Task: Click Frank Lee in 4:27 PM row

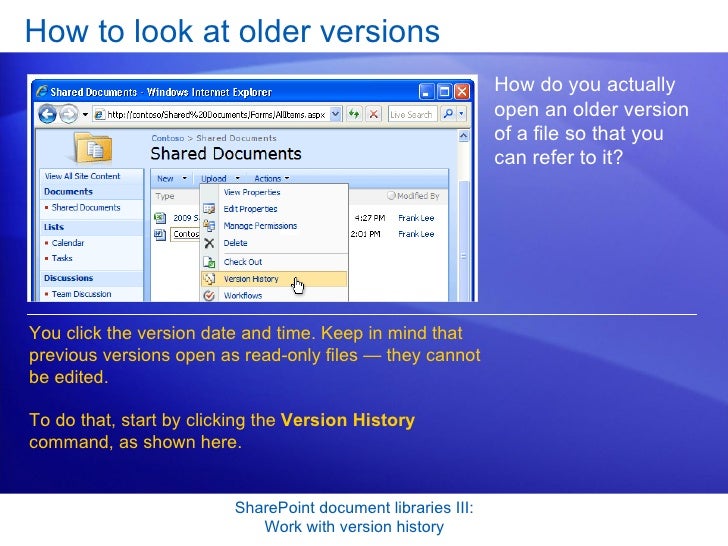Action: tap(416, 218)
